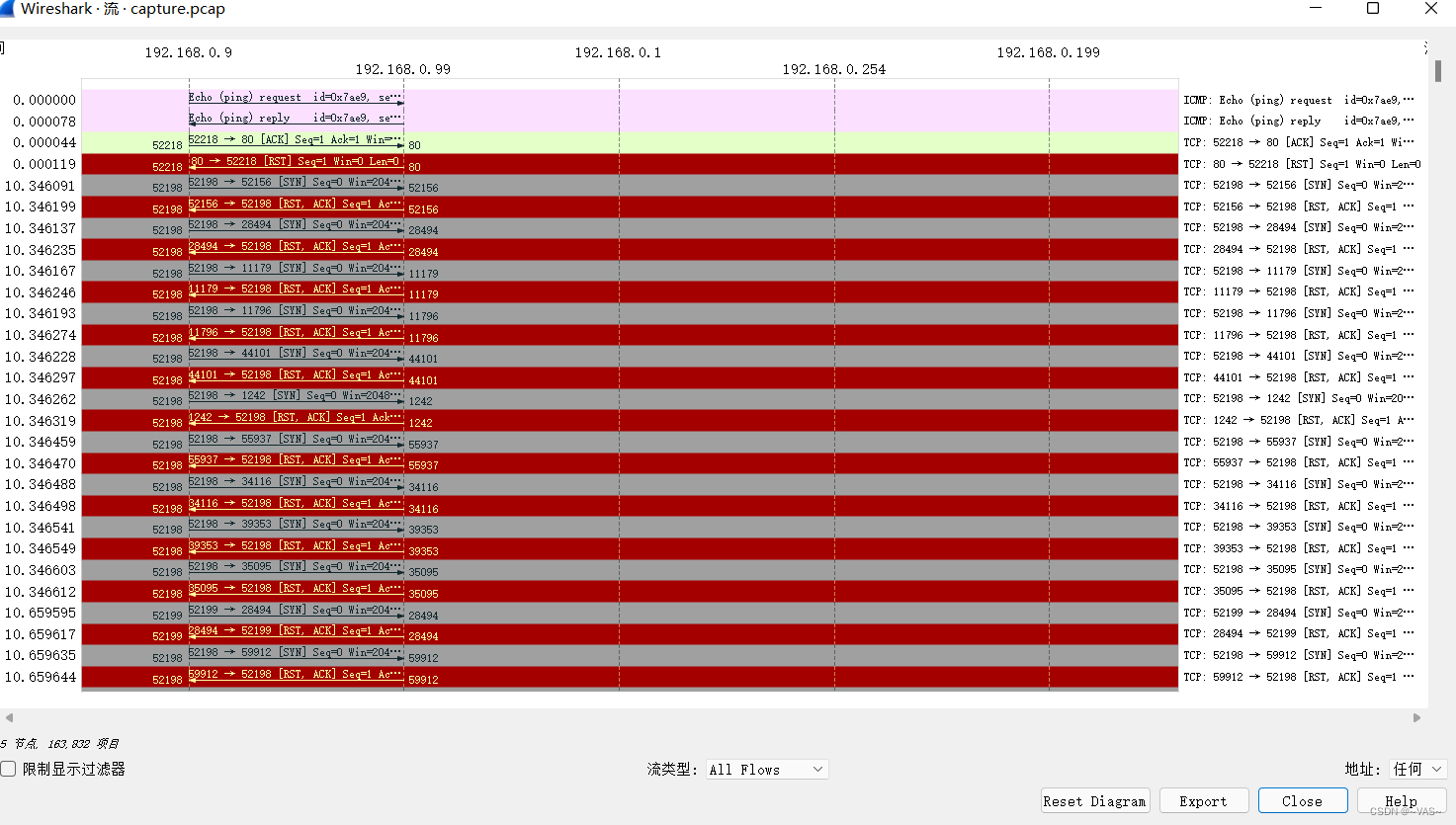1456x825 pixels.
Task: Select the 44101 → 52198 RST, ACK flow row
Action: (630, 378)
